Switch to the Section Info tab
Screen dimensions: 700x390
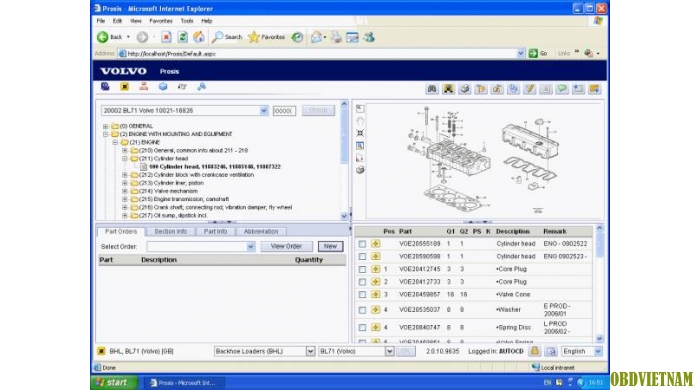coord(171,232)
